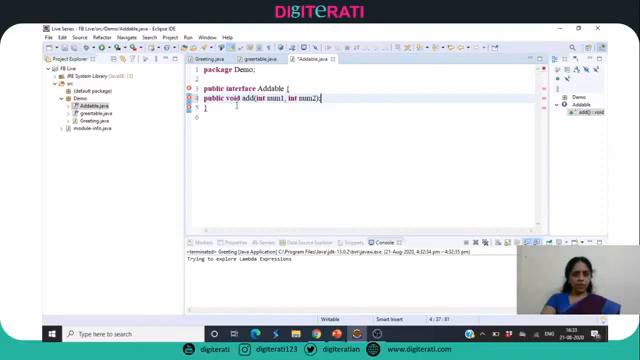Image resolution: width=640 pixels, height=360 pixels.
Task: Open the dropdown next to Debug icon
Action: pyautogui.click(x=93, y=48)
